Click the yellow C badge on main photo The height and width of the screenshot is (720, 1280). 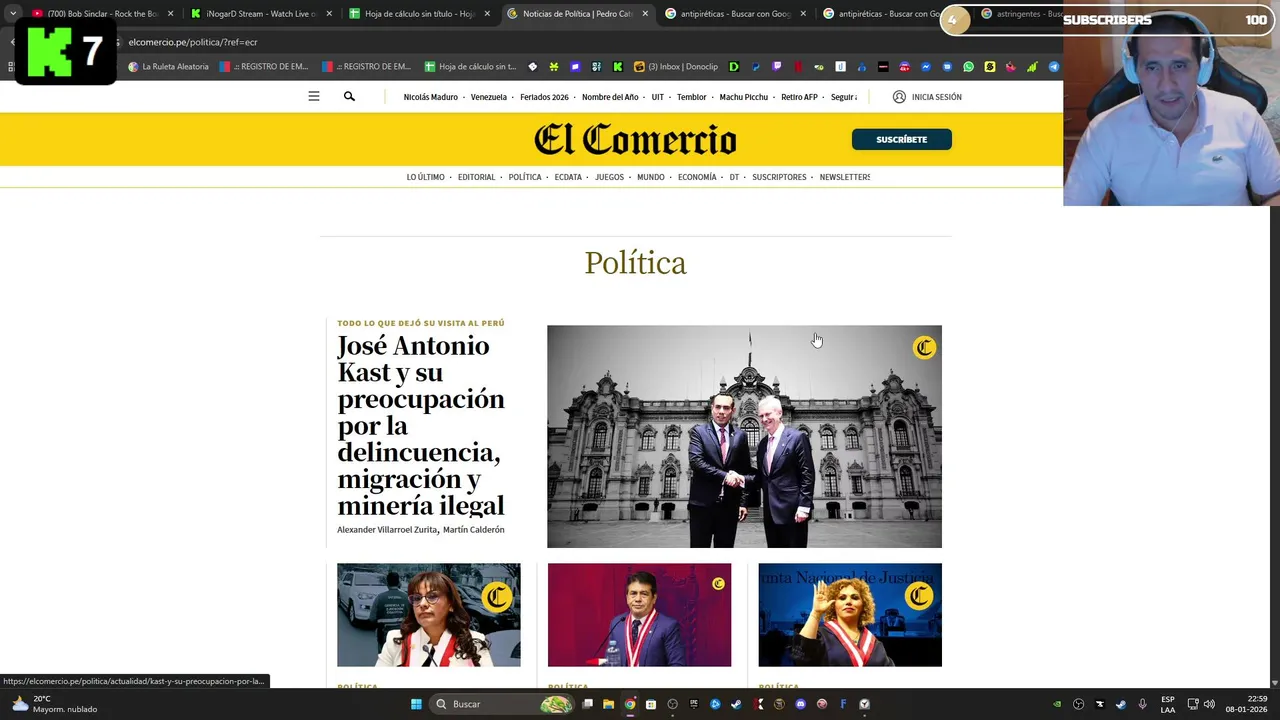(x=924, y=347)
